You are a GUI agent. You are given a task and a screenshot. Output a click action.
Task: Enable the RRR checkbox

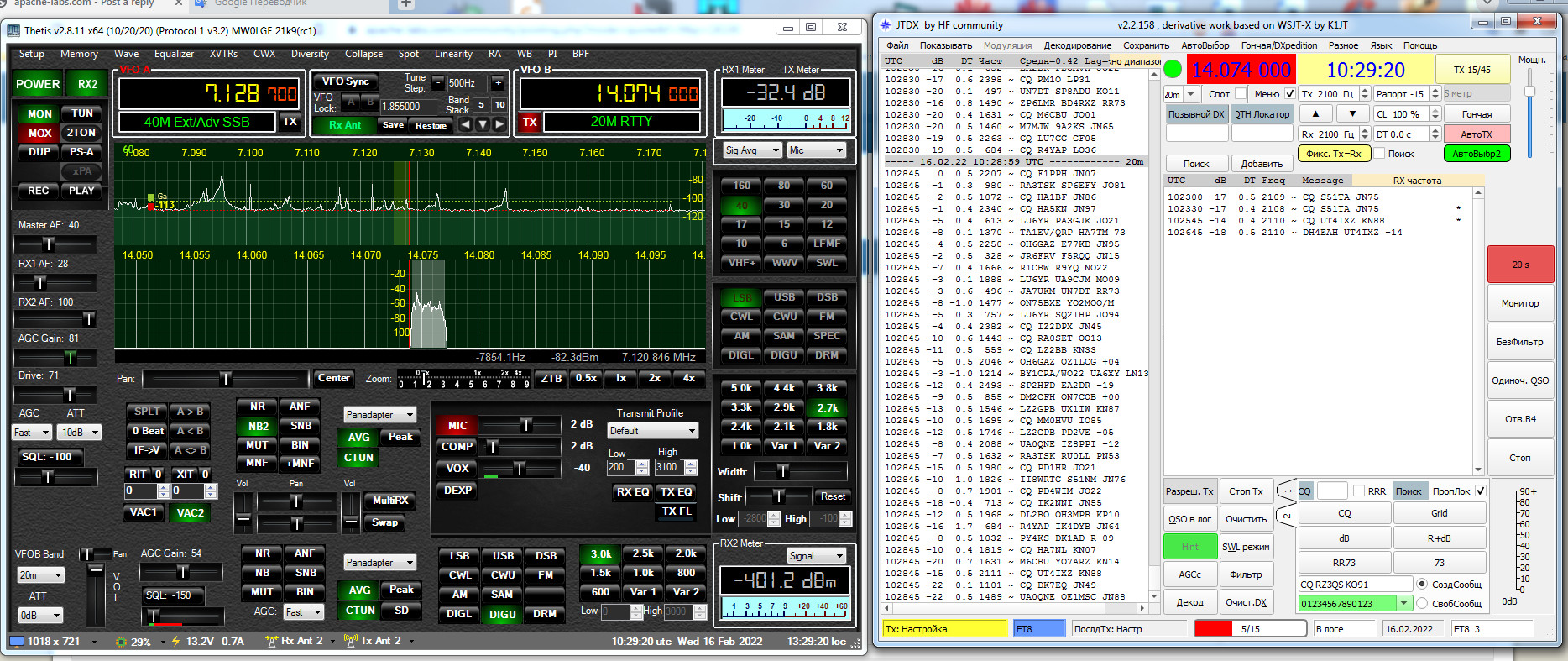click(1358, 491)
